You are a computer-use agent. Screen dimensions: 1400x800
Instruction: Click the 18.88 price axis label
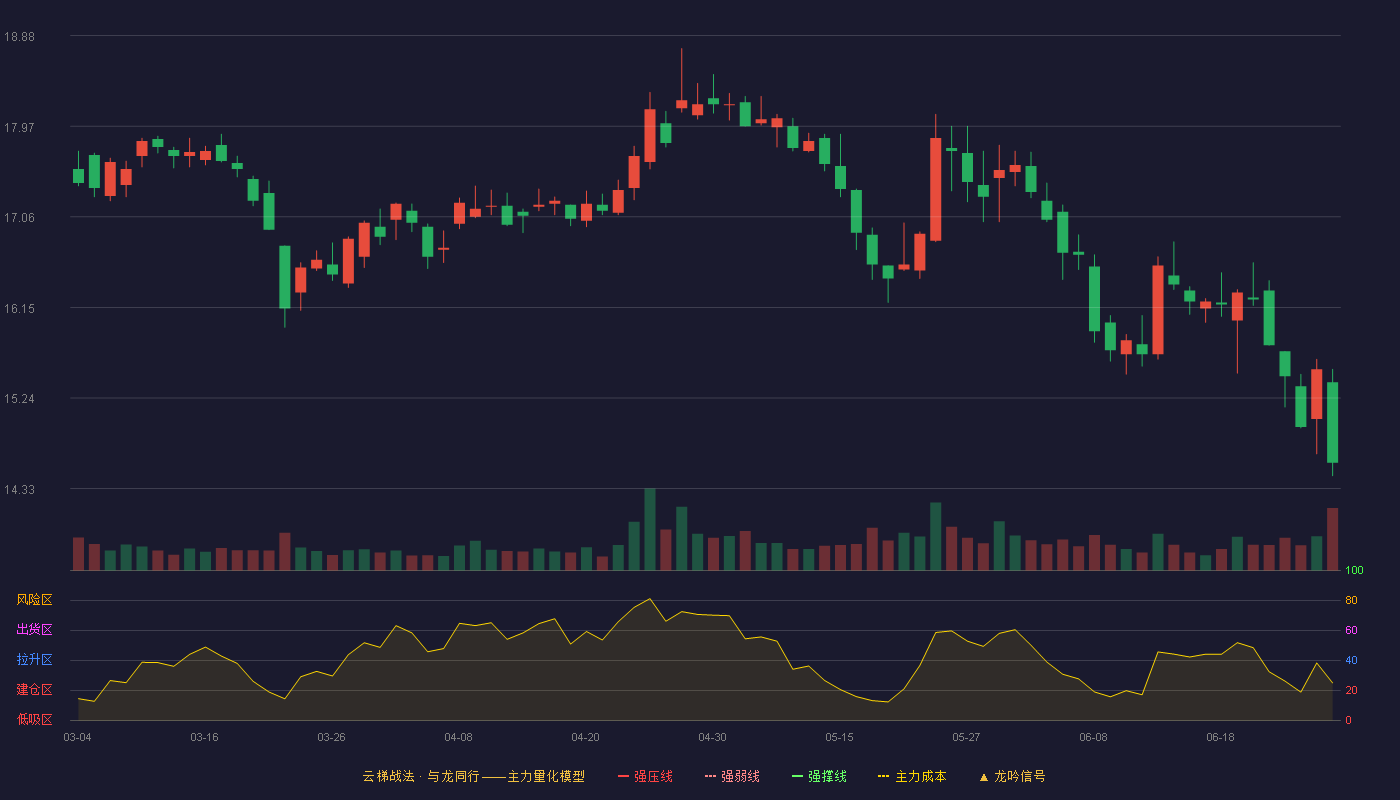[x=19, y=37]
